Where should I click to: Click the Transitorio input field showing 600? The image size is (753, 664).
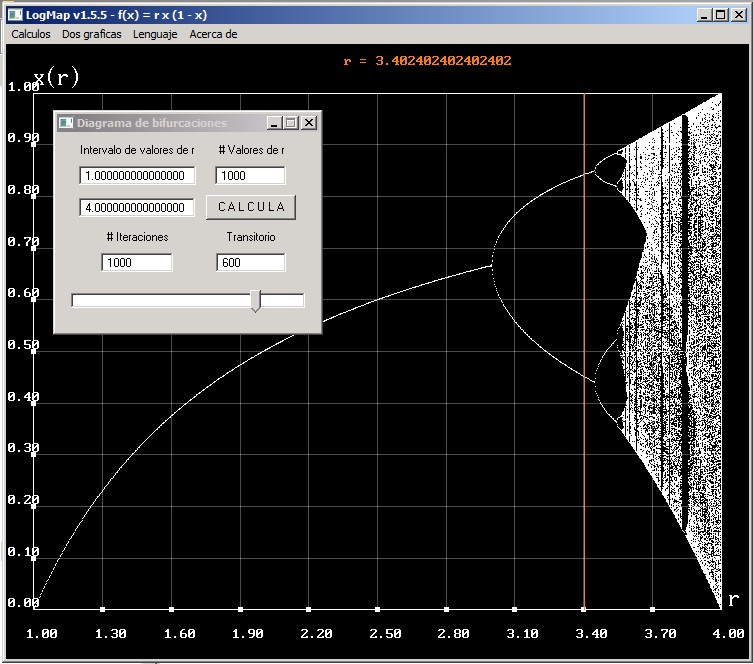click(251, 263)
